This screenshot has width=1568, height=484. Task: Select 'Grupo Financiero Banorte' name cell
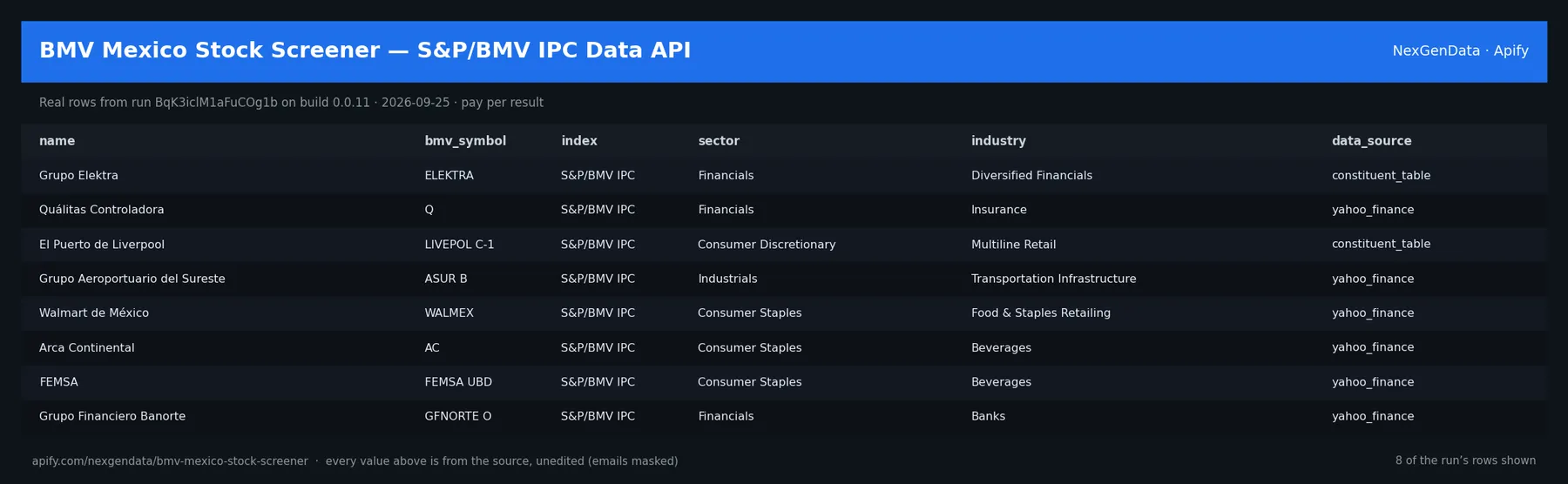[112, 416]
